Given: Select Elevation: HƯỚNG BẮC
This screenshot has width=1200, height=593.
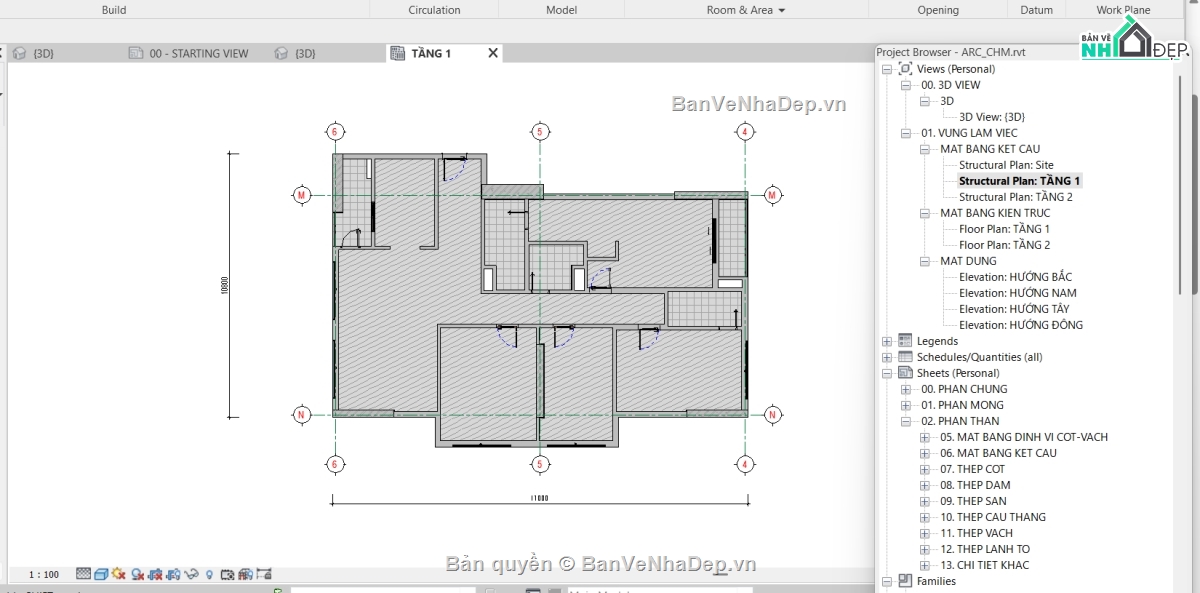Looking at the screenshot, I should pos(1015,277).
